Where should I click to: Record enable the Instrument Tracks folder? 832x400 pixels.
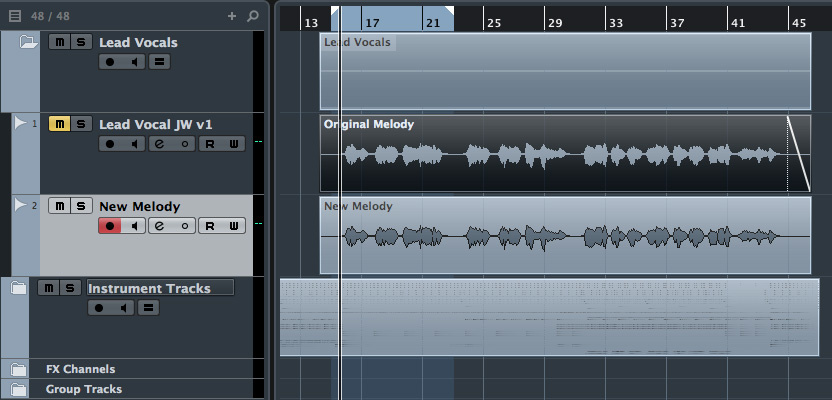(99, 308)
